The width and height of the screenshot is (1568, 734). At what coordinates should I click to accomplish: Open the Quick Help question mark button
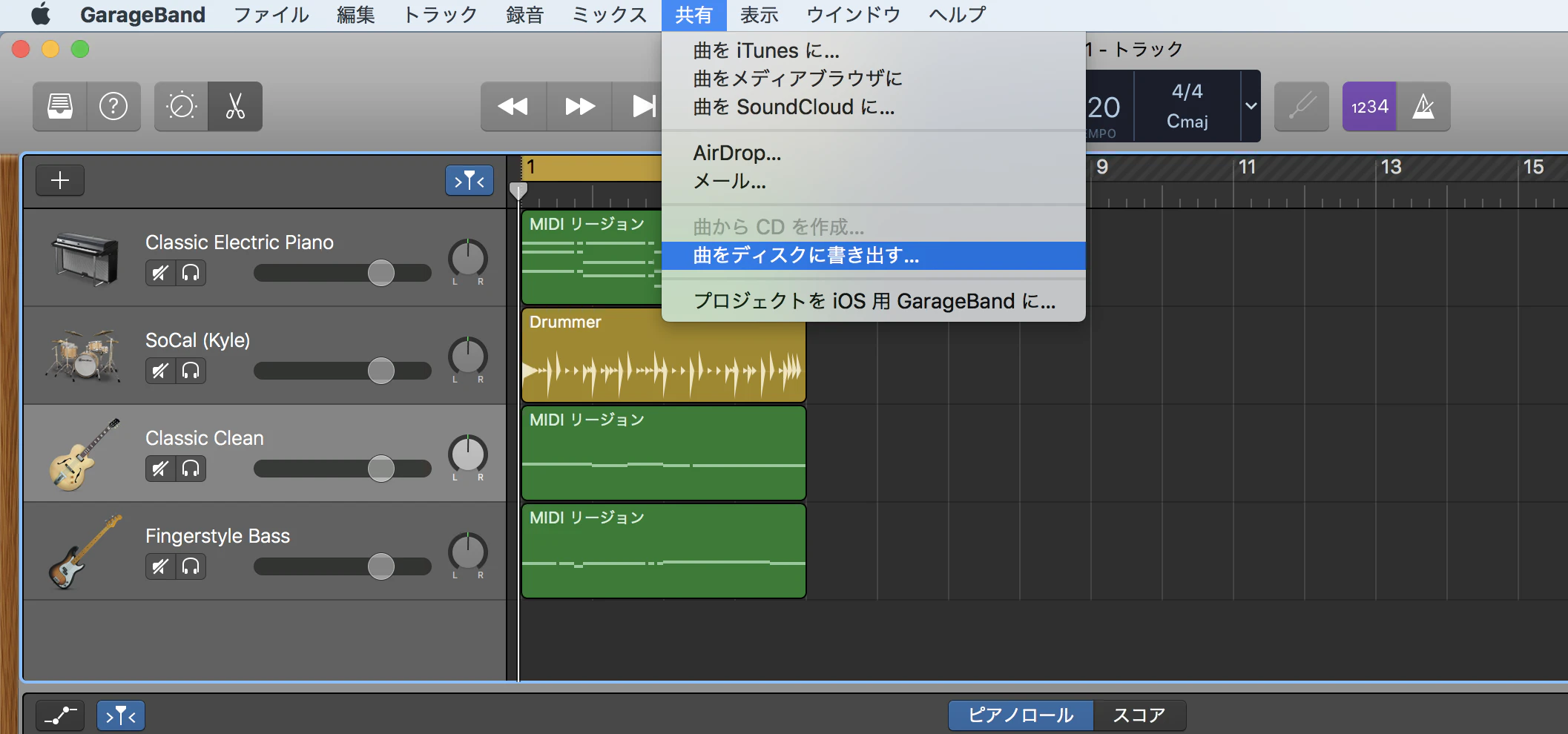click(x=113, y=106)
